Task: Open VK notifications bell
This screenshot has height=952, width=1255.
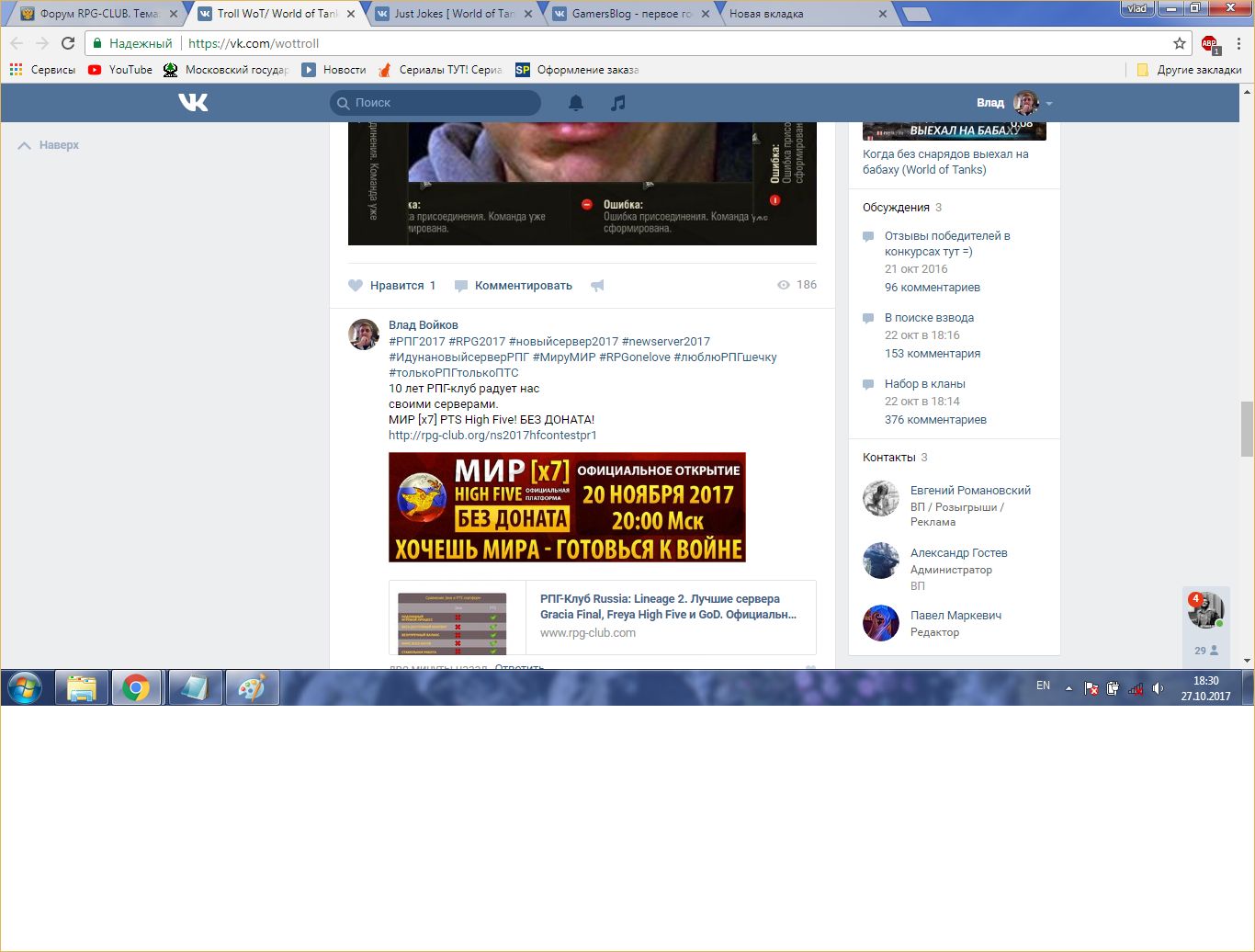Action: (576, 103)
